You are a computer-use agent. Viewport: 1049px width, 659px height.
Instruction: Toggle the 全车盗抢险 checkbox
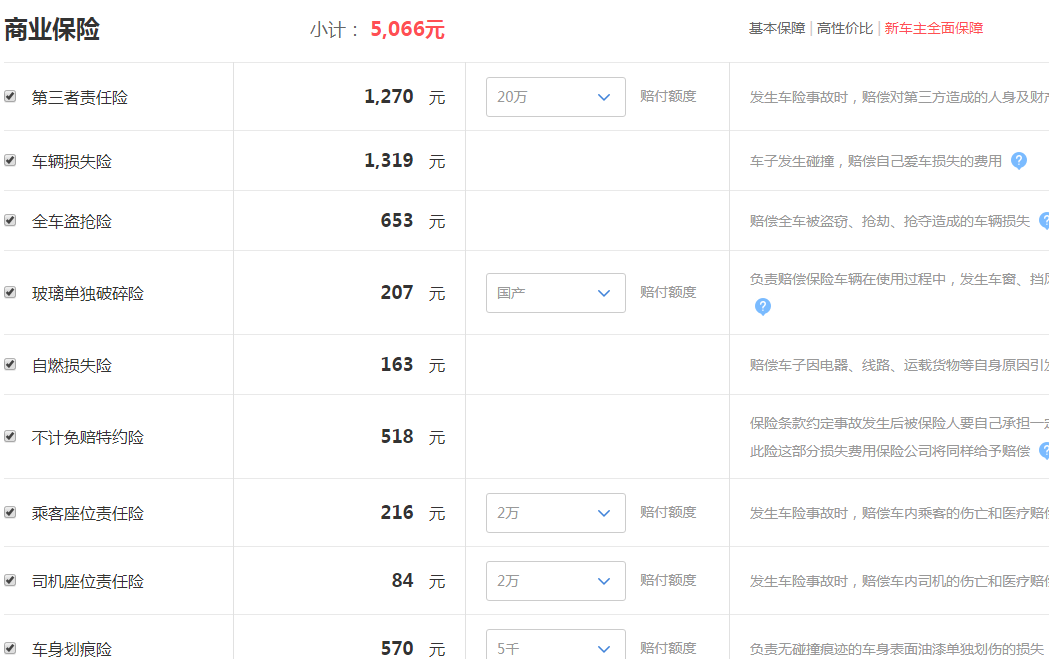tap(10, 221)
